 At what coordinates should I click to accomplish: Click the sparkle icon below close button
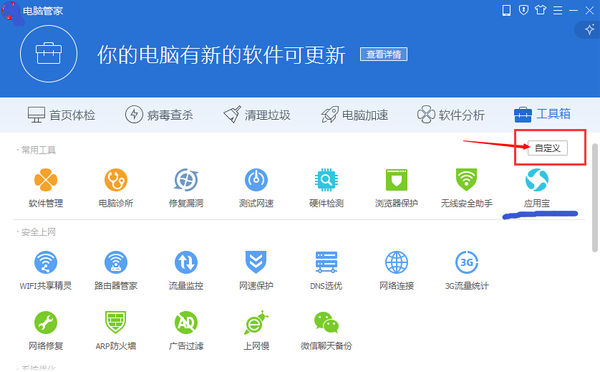[x=590, y=29]
